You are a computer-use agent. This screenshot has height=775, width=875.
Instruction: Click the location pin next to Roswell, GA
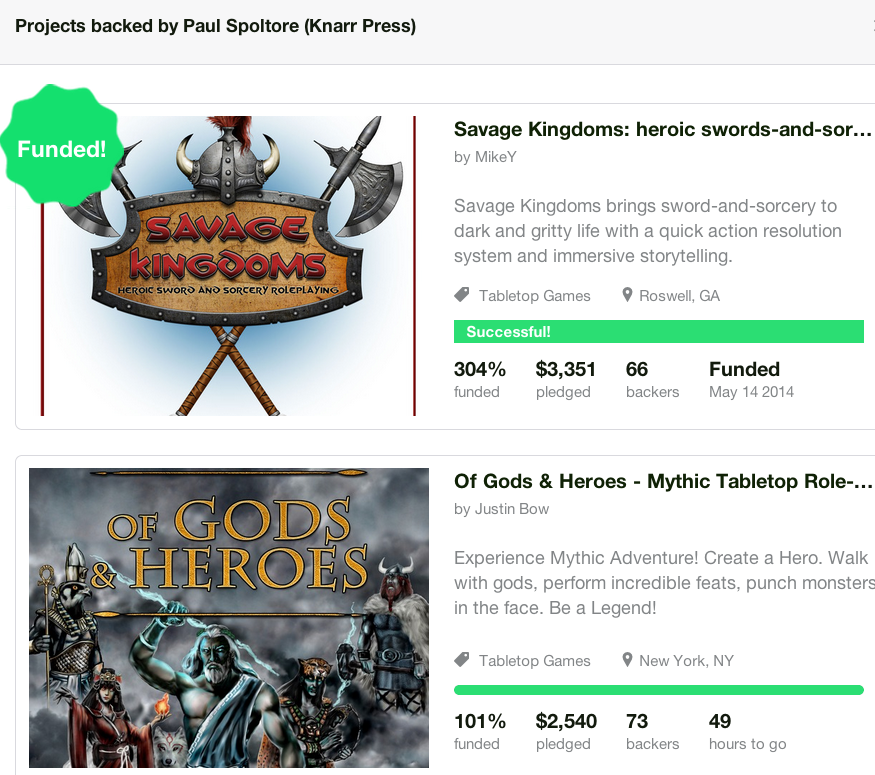pyautogui.click(x=627, y=295)
